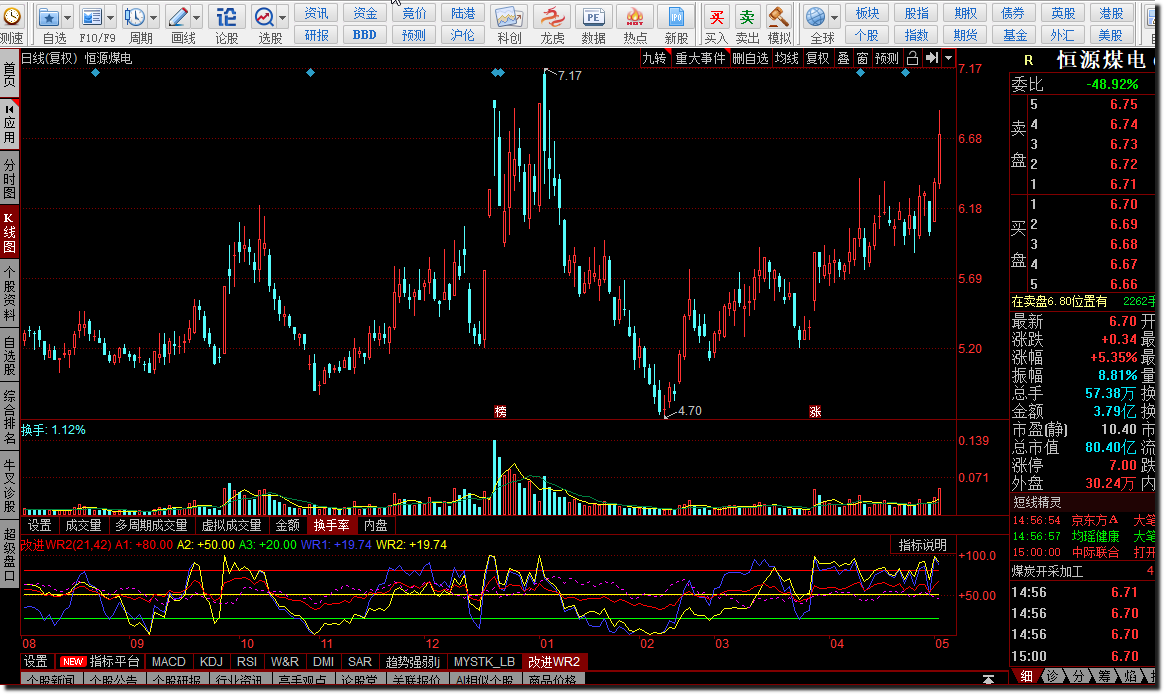
Task: Click the 周期 period clock icon
Action: coord(134,16)
